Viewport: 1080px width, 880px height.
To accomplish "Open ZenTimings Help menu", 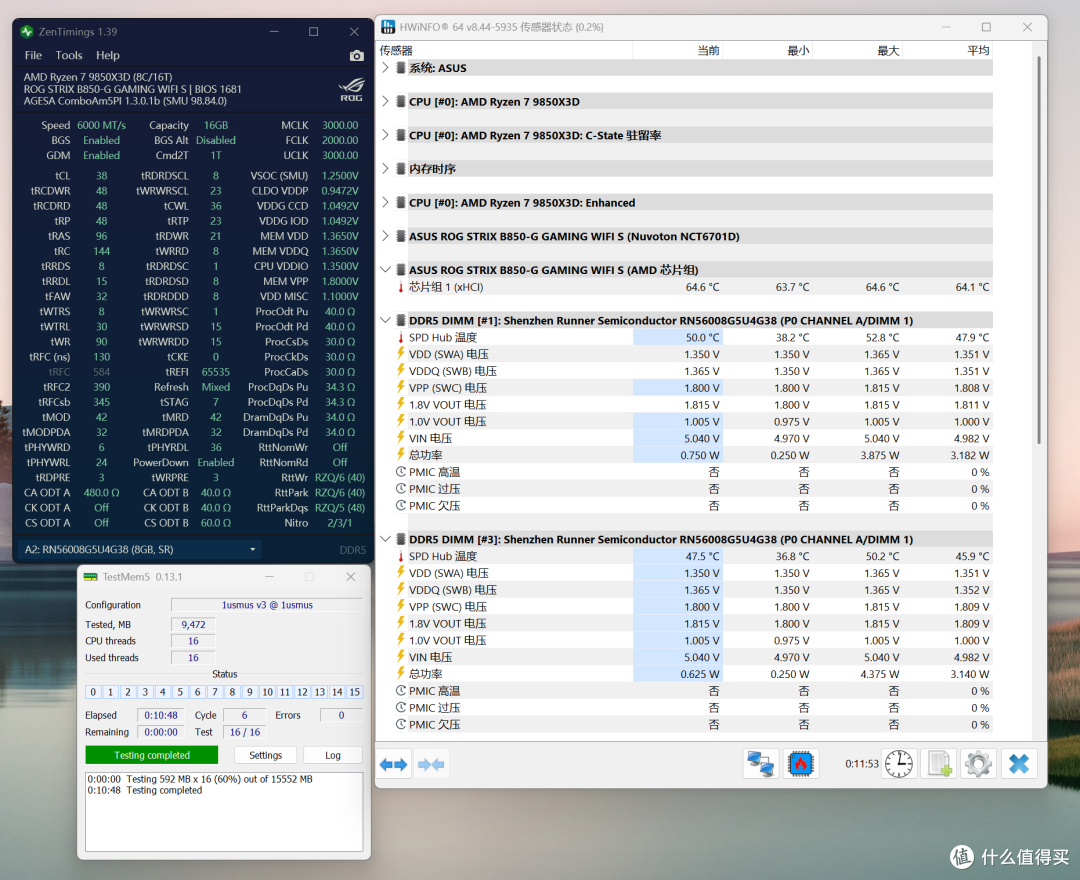I will coord(107,56).
